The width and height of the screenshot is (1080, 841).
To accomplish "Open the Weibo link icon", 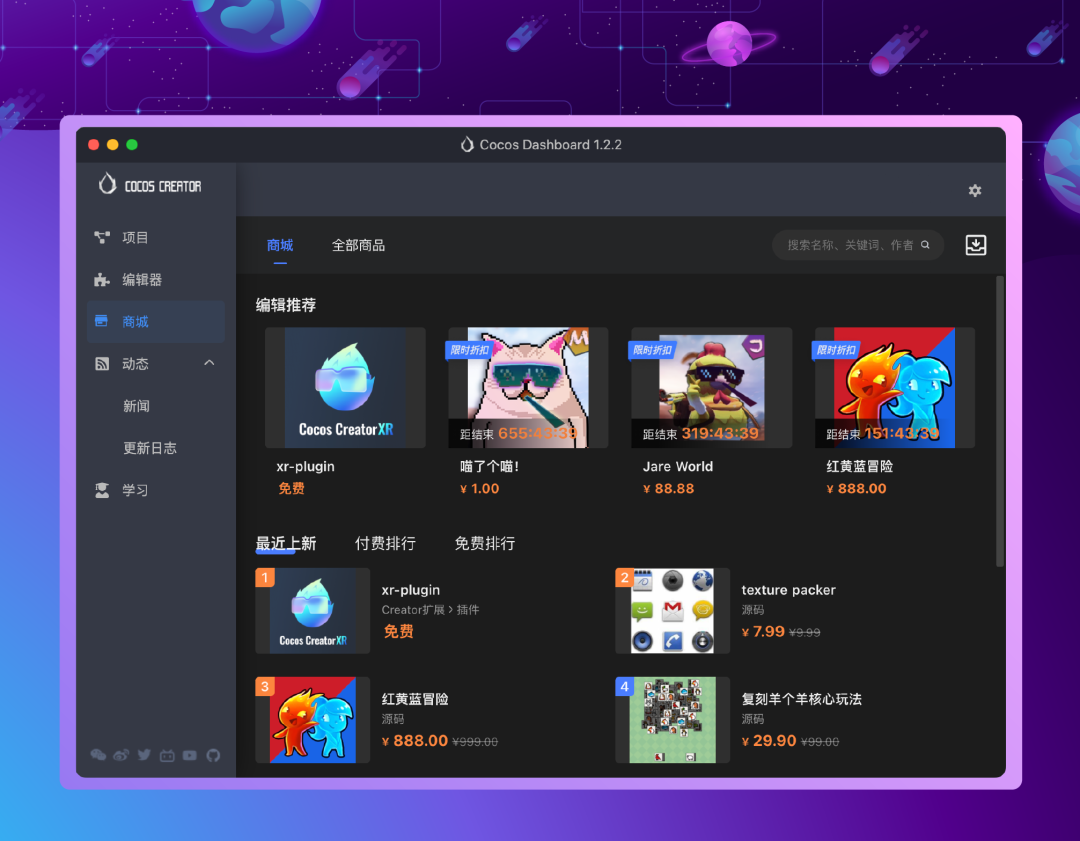I will 121,755.
